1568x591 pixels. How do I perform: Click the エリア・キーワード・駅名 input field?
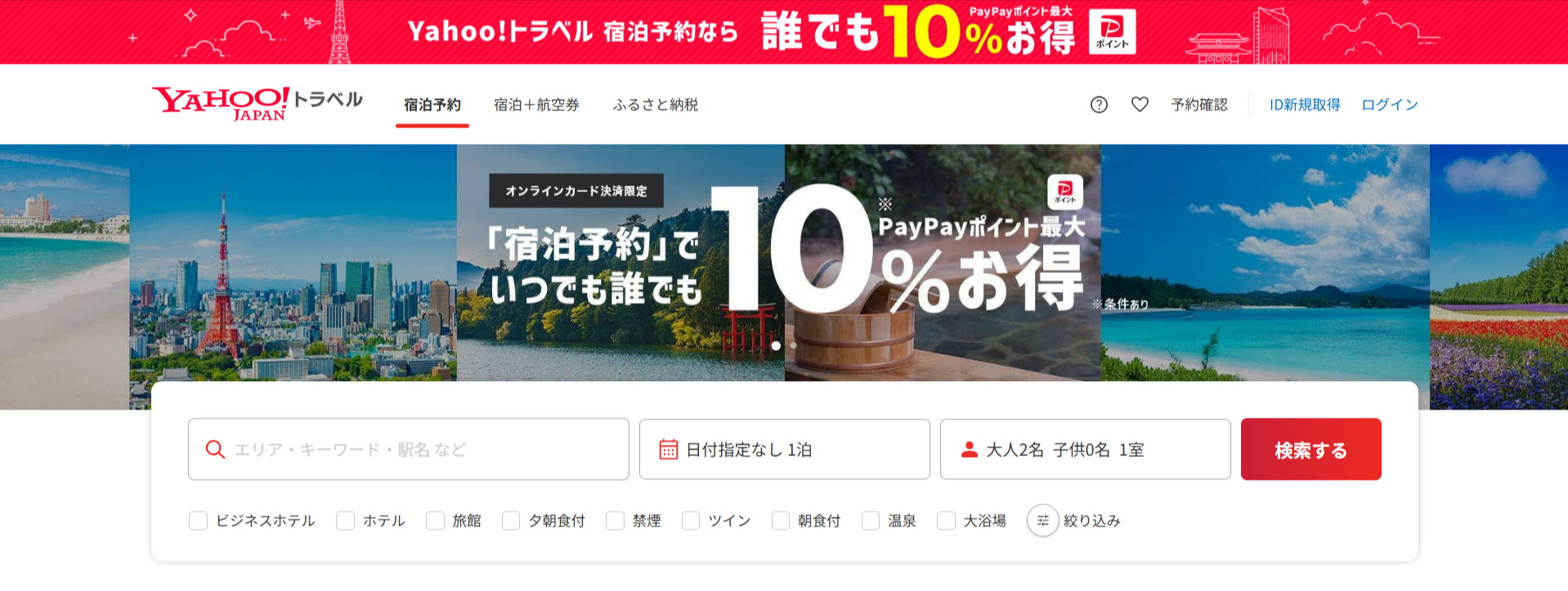pyautogui.click(x=409, y=450)
